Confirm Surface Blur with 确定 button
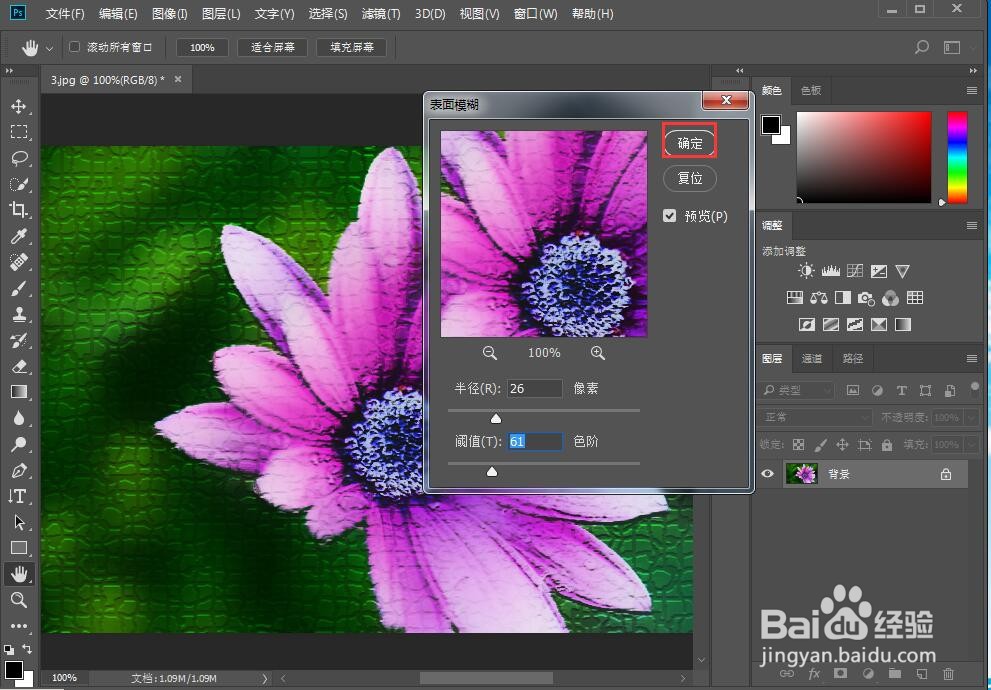 coord(690,143)
